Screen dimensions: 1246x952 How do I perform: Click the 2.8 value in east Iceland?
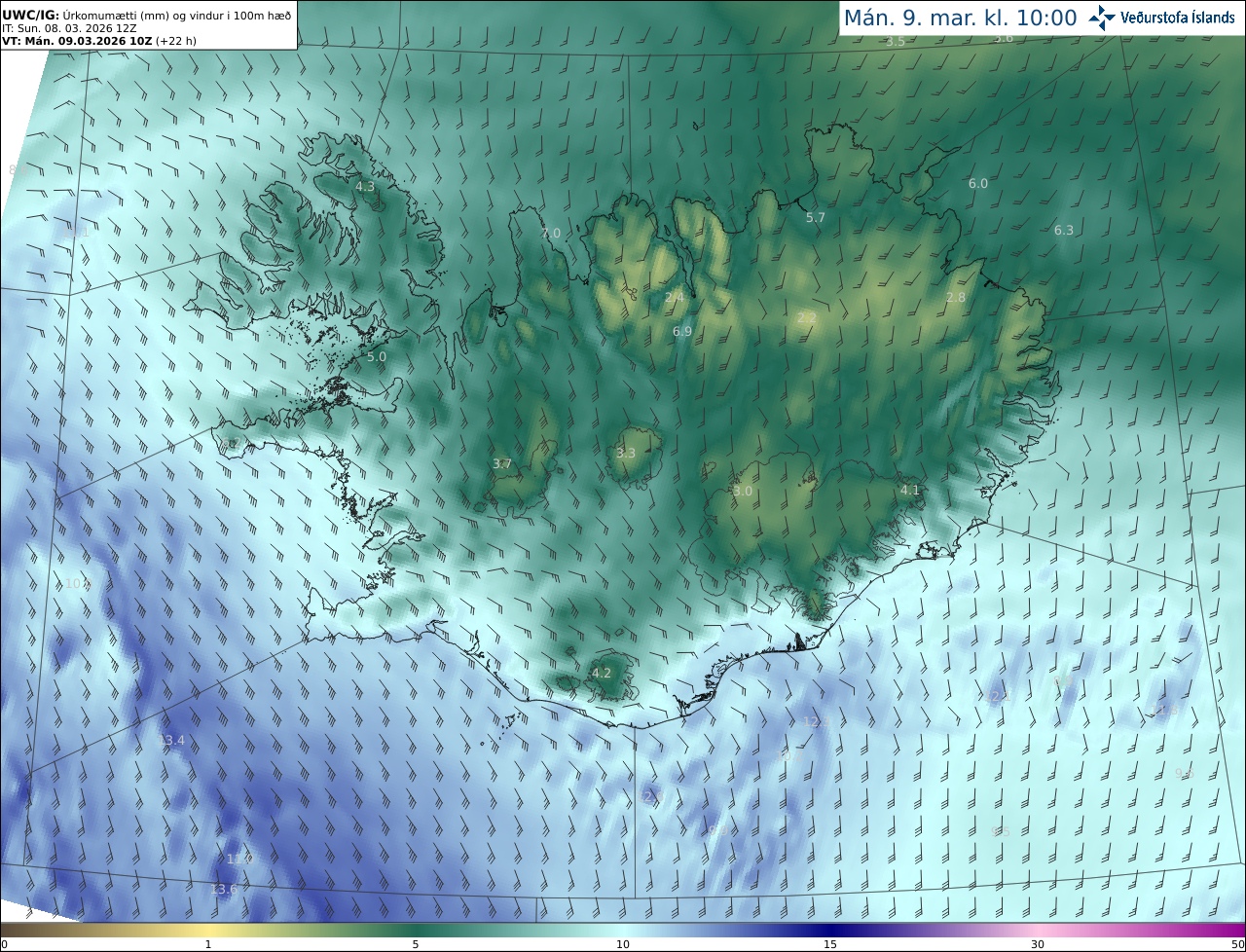[x=956, y=298]
